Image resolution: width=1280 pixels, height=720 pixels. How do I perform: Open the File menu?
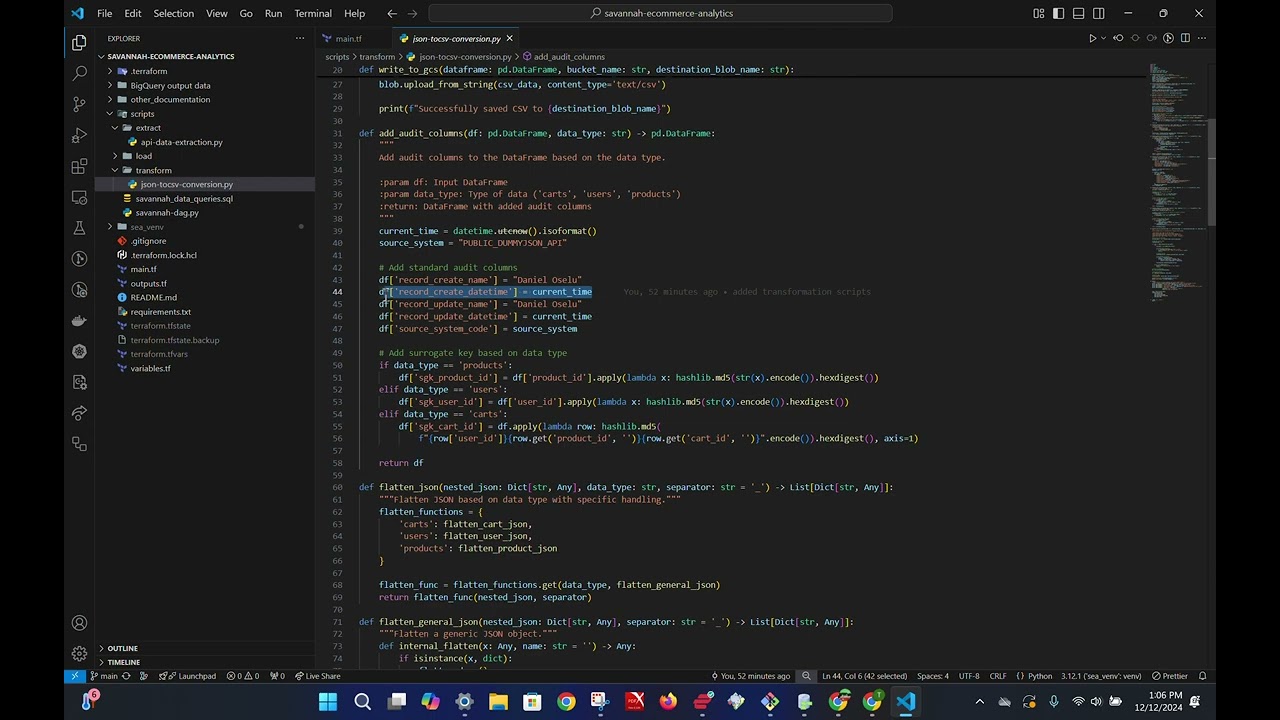point(104,13)
